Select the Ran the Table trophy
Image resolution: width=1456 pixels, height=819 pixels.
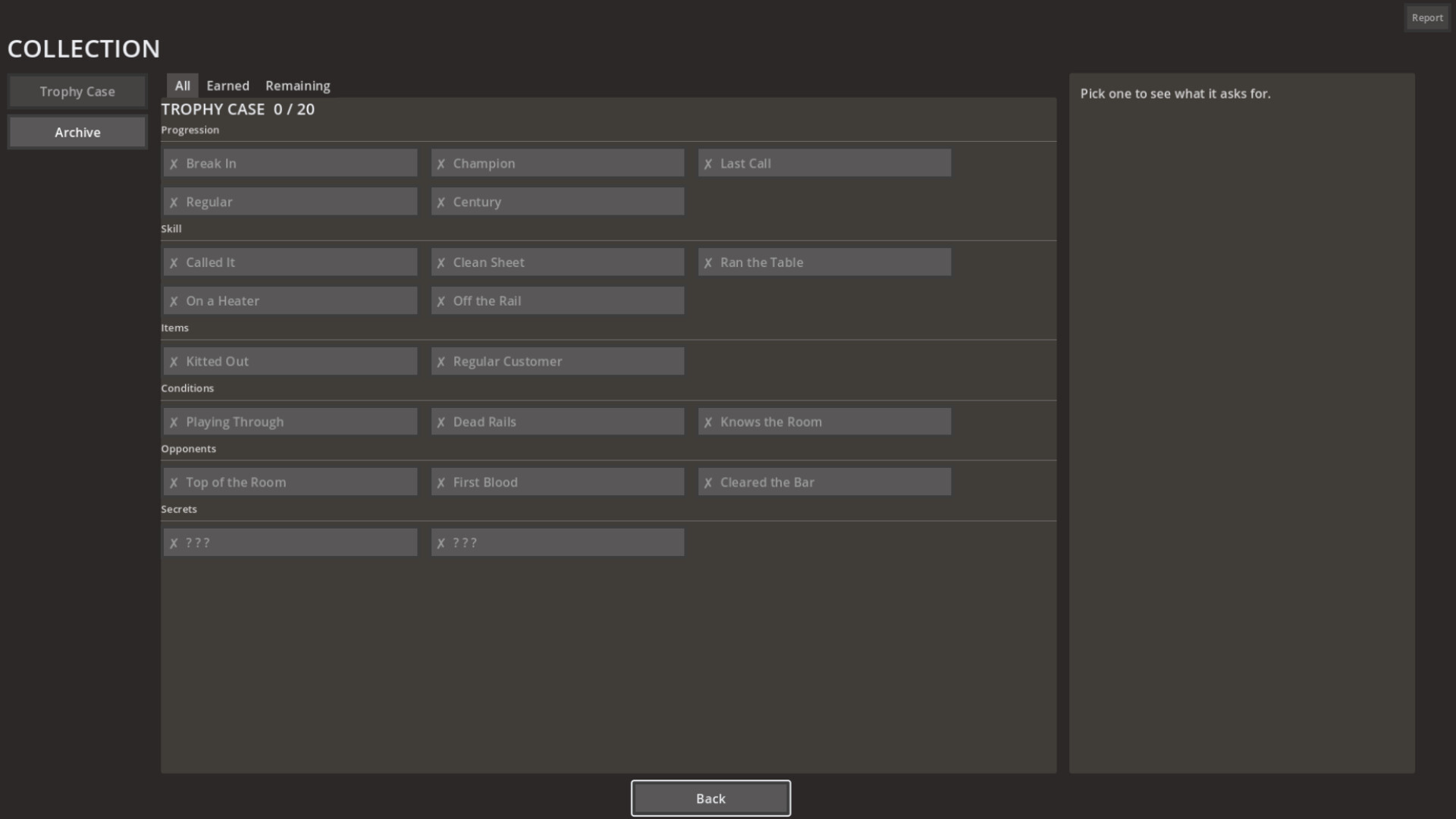(x=824, y=262)
